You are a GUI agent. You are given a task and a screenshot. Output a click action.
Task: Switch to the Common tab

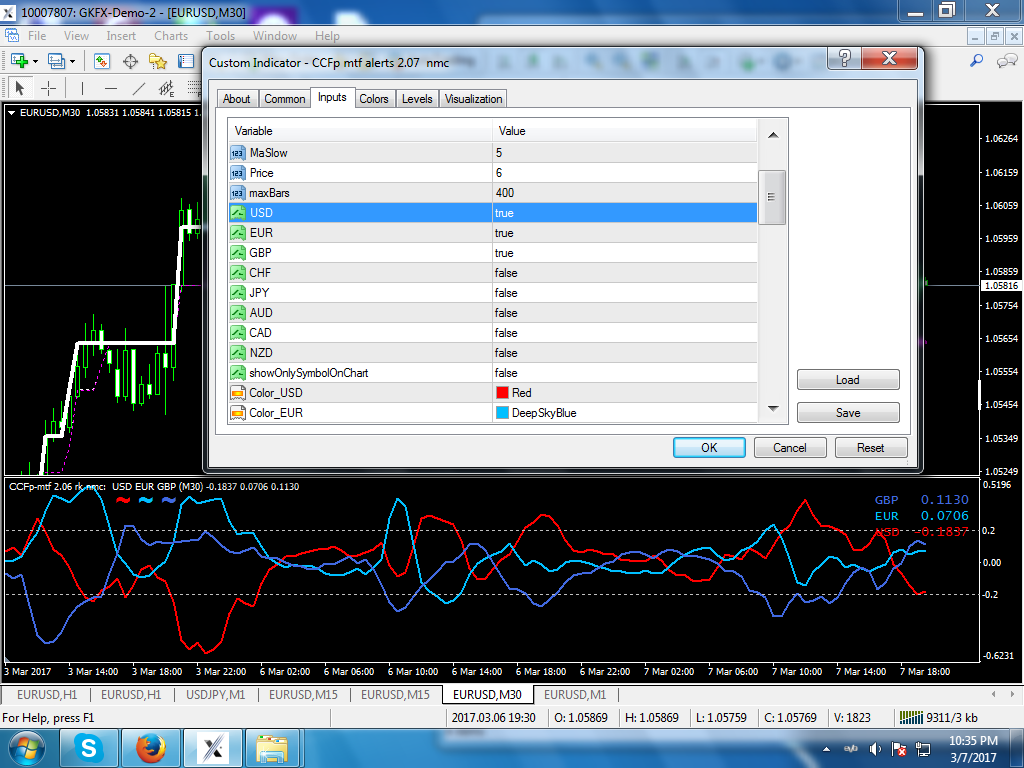coord(284,99)
